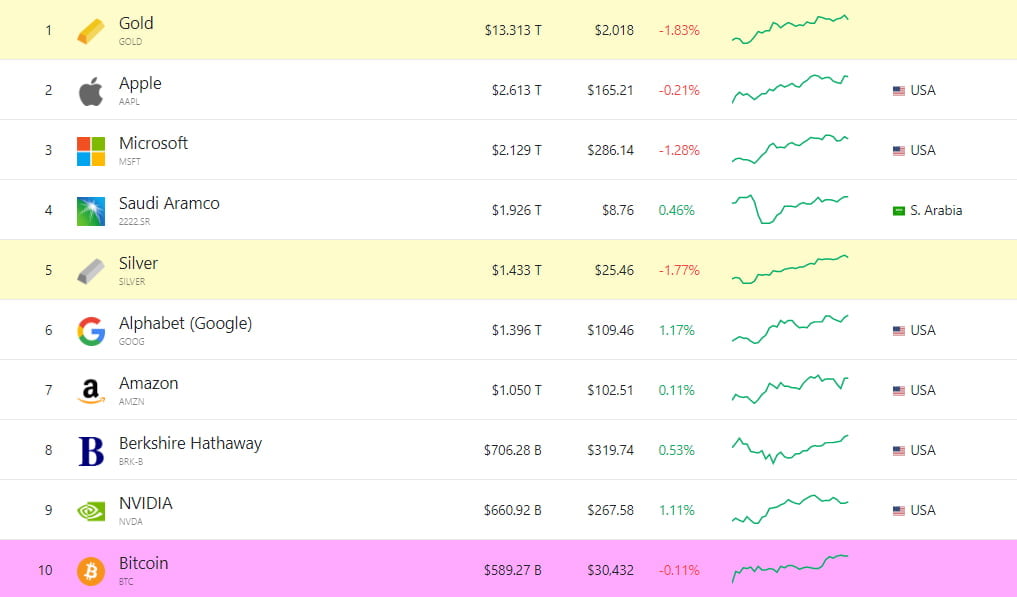Click Microsoft market cap $2.129 T
The image size is (1017, 597).
tap(516, 151)
